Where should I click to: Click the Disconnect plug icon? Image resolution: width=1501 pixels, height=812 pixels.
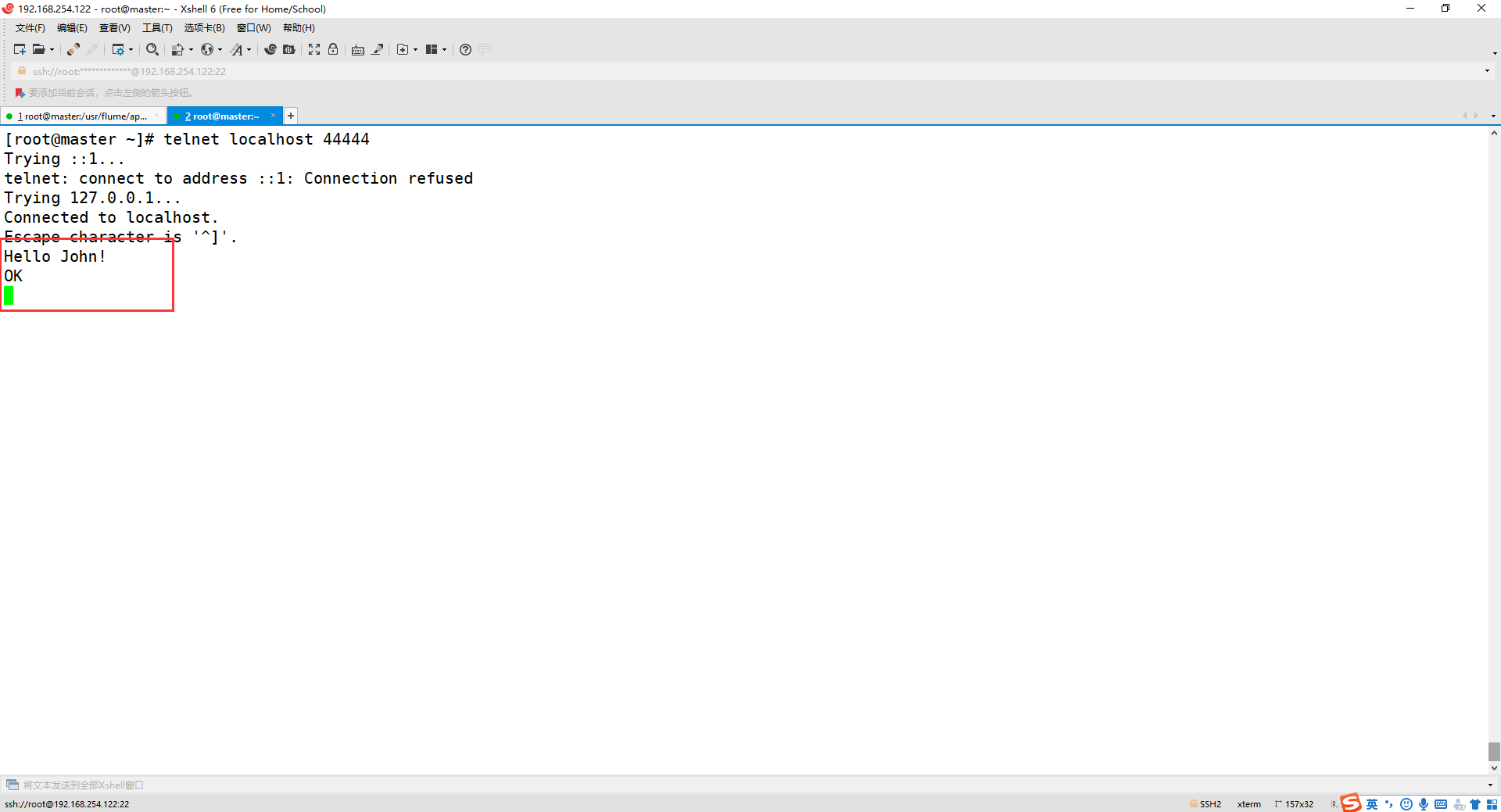[92, 49]
